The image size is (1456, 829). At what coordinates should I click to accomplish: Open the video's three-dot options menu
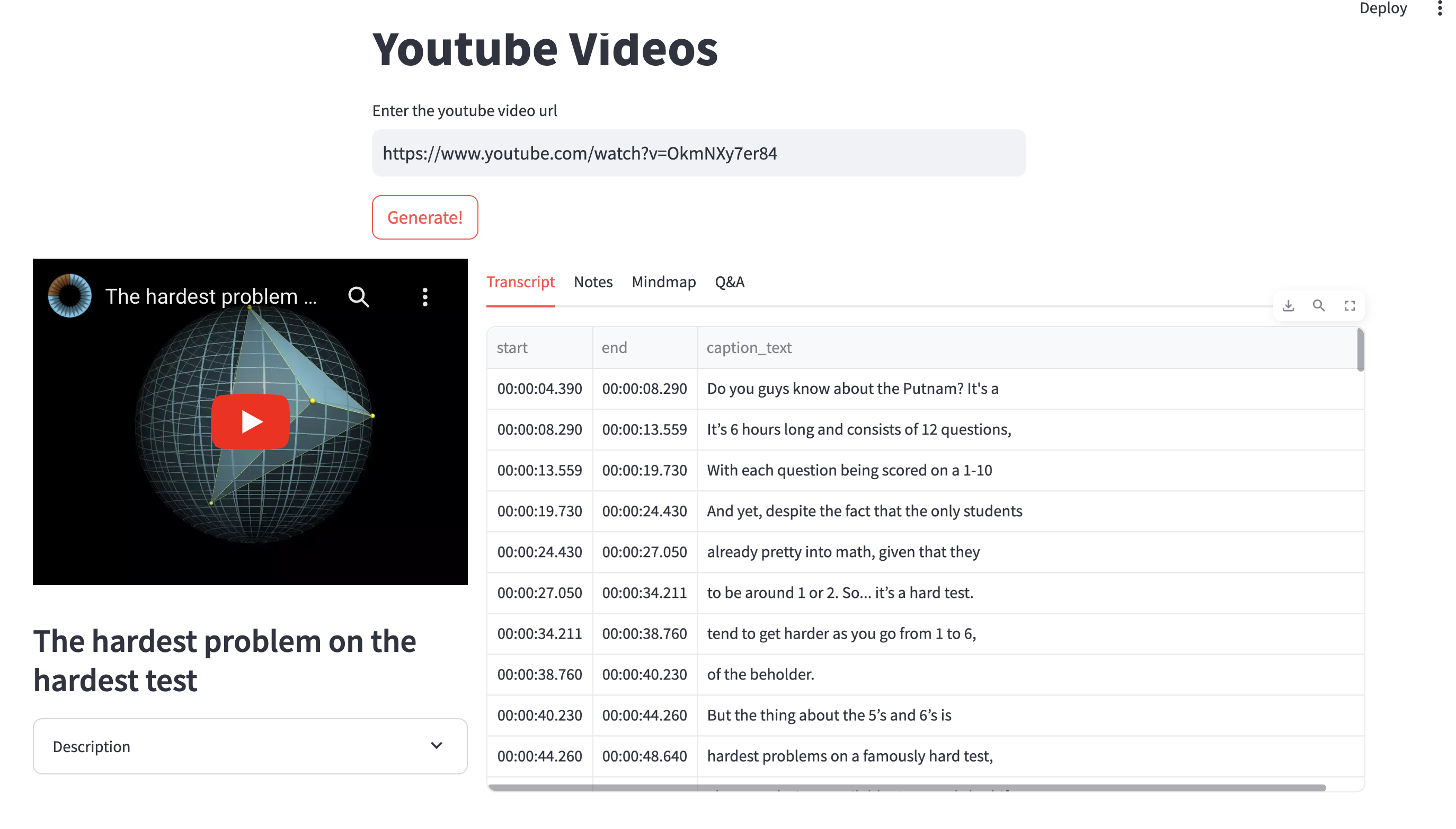[x=425, y=297]
